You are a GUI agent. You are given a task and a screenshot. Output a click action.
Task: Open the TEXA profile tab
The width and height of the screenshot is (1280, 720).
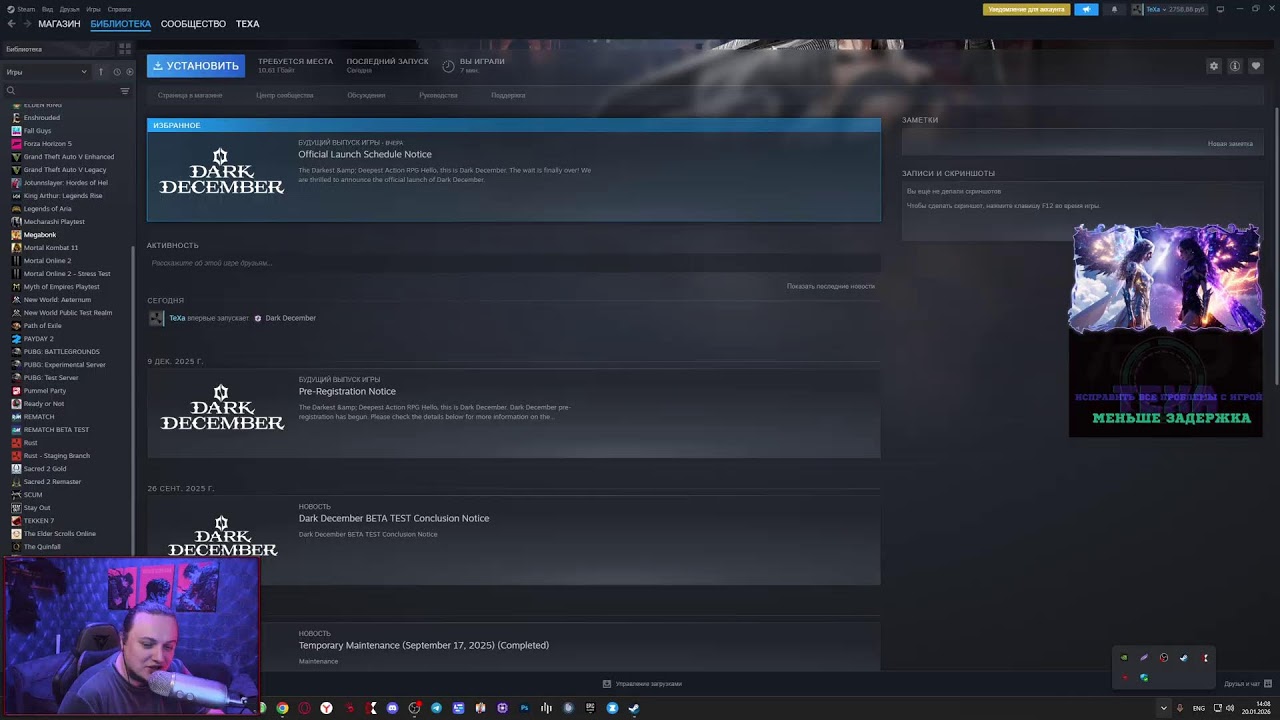pos(247,24)
